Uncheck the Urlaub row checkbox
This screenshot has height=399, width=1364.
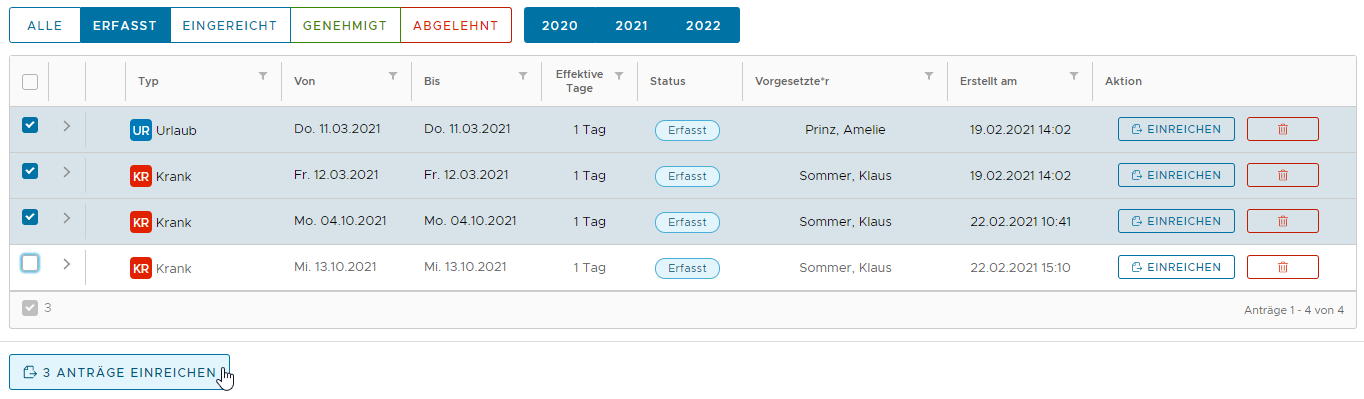pos(30,125)
